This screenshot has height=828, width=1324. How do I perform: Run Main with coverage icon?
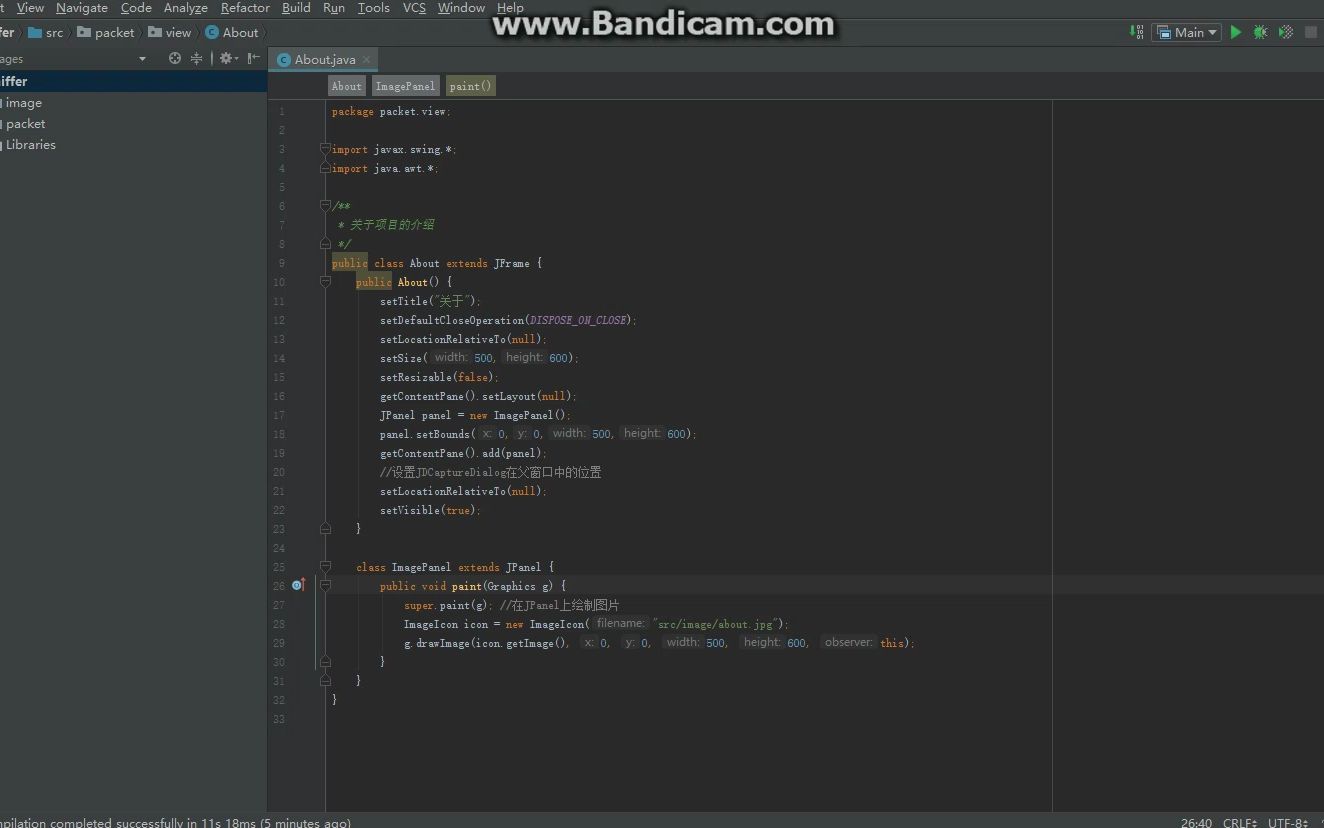coord(1286,32)
